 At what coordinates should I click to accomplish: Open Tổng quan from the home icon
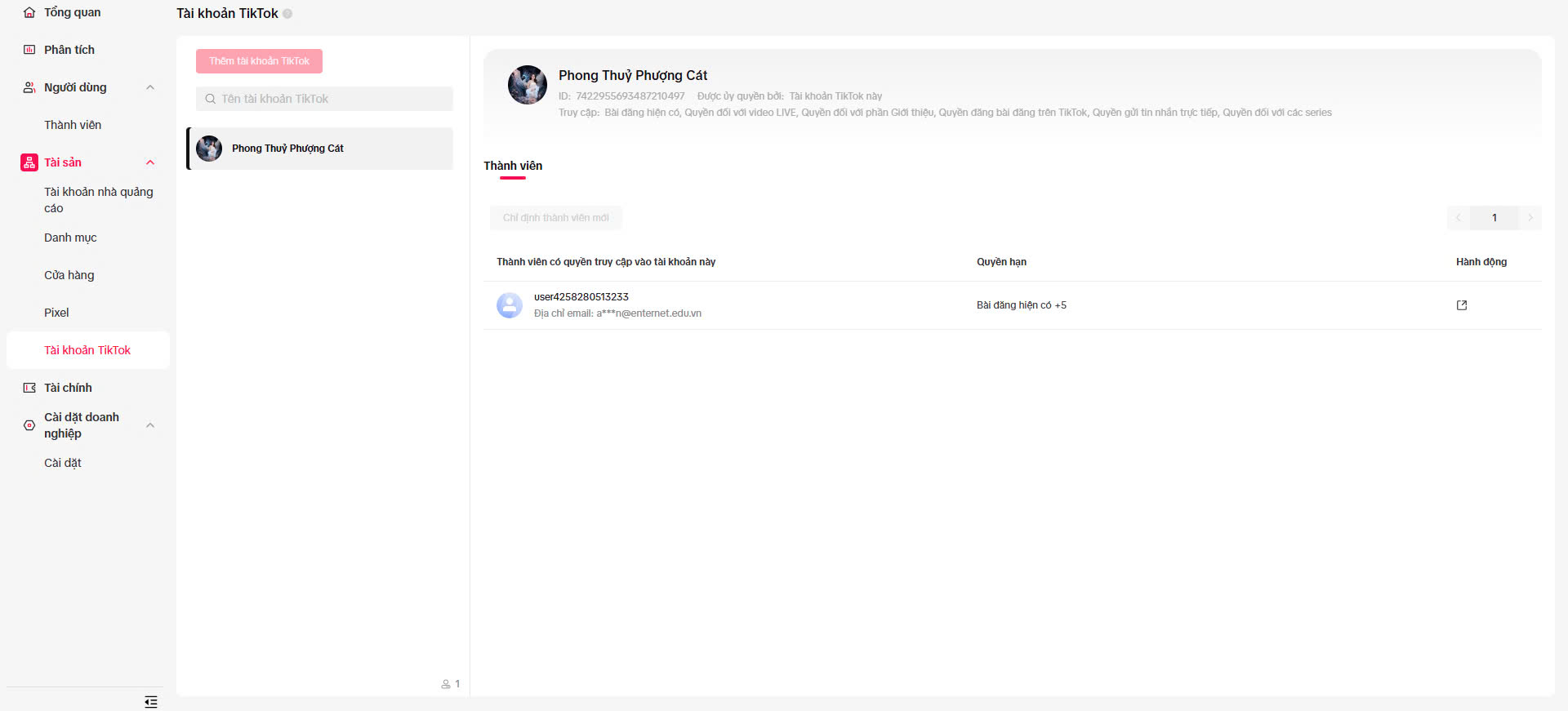(29, 12)
